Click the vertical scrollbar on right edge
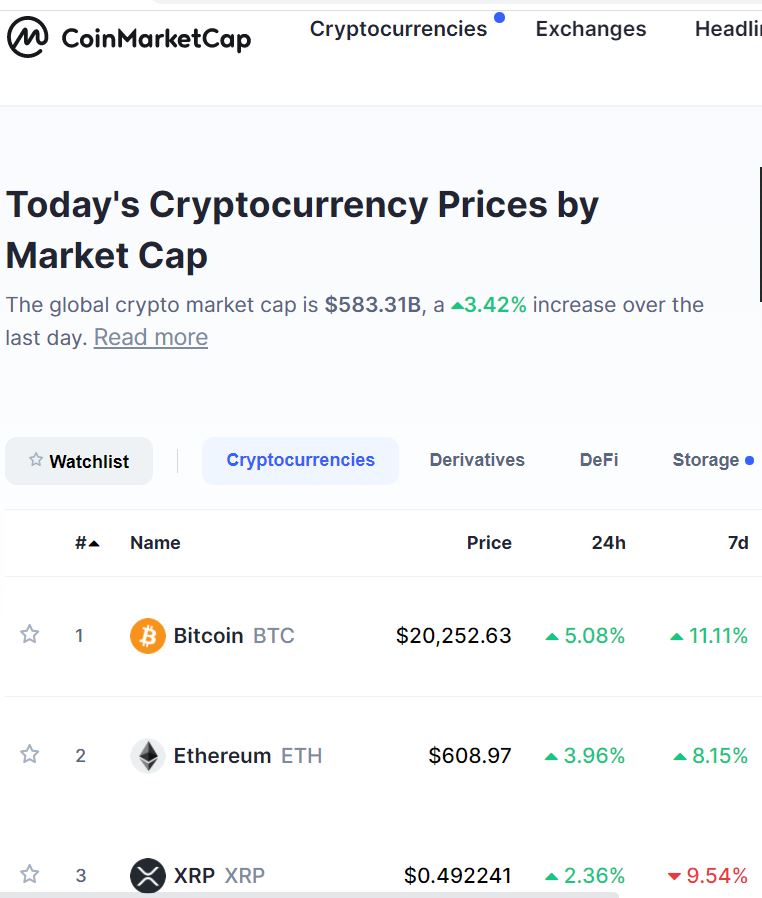The height and width of the screenshot is (898, 762). click(760, 235)
